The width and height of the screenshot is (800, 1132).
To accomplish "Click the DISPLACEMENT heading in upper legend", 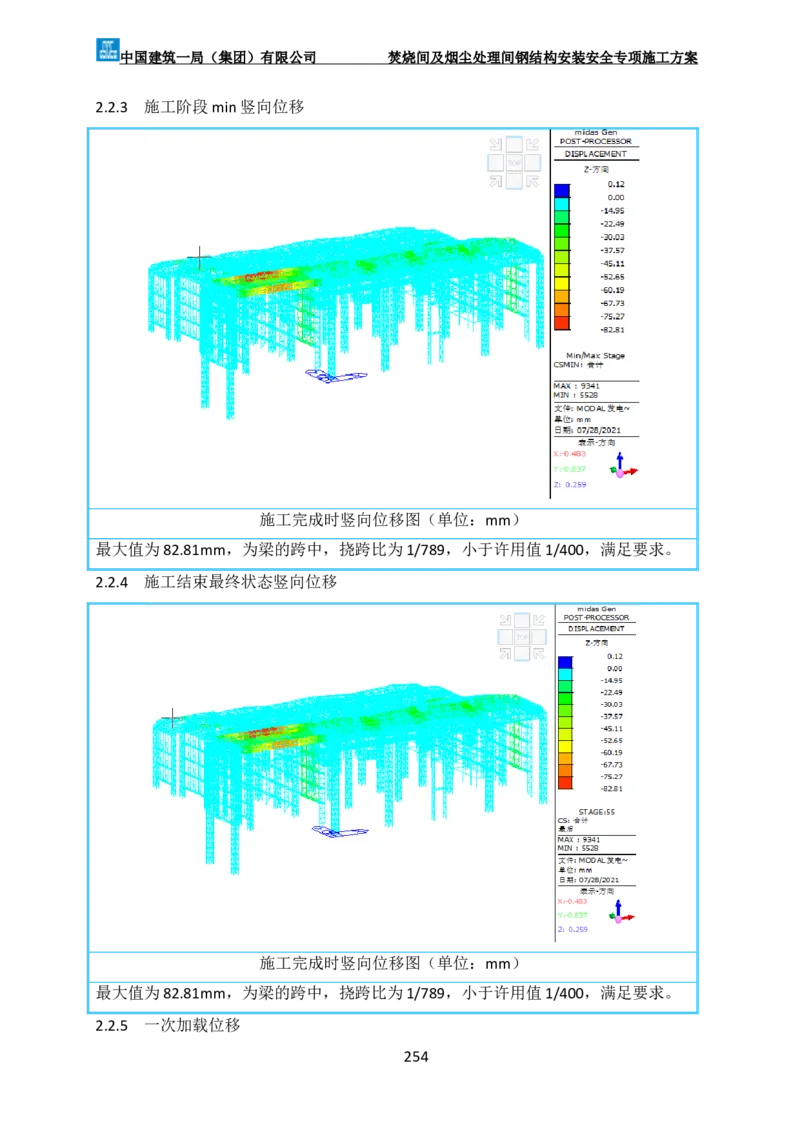I will point(596,154).
